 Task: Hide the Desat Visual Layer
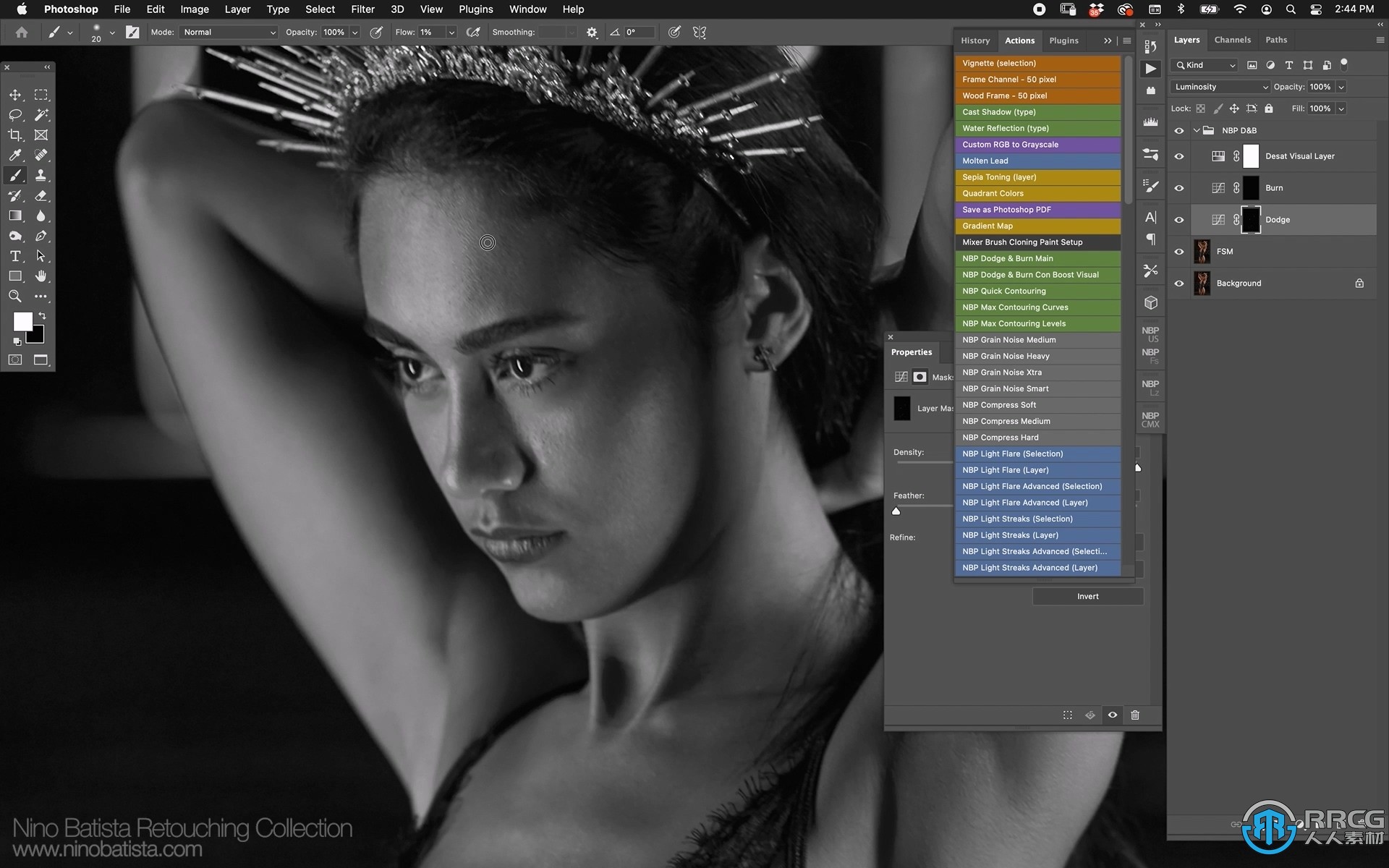tap(1179, 156)
